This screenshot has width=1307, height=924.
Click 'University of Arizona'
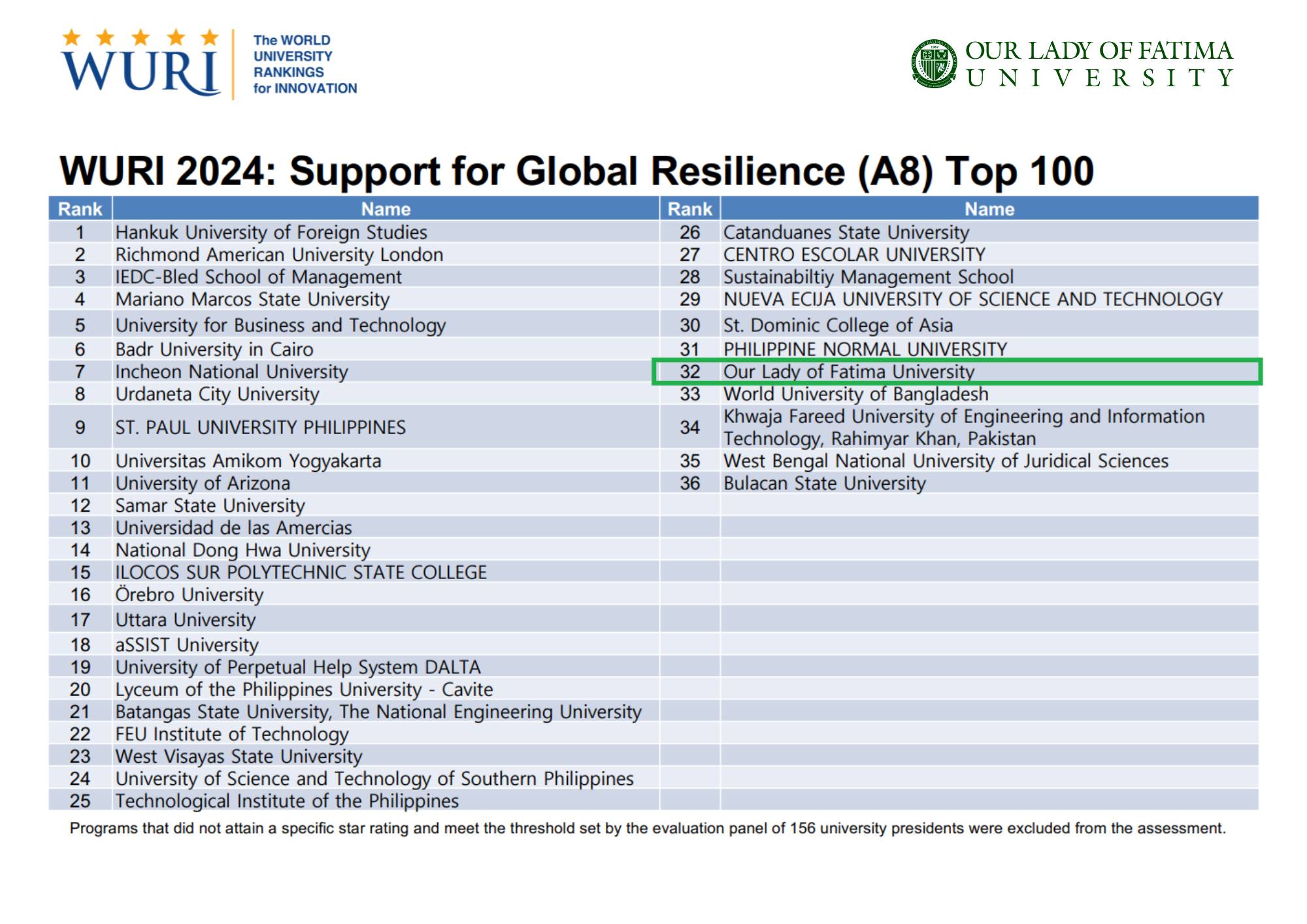coord(203,483)
